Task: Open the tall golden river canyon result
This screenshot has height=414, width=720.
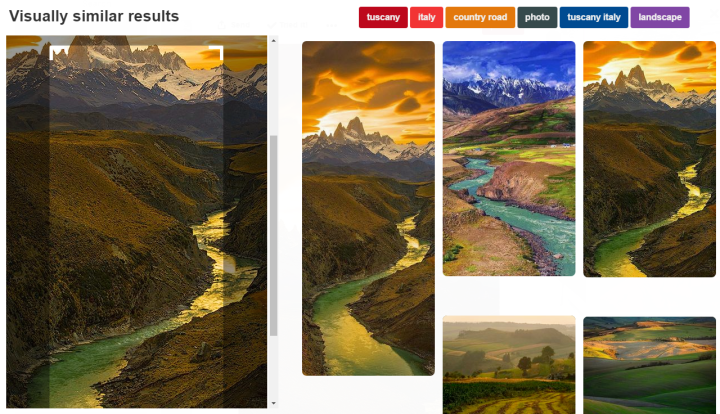Action: tap(368, 208)
